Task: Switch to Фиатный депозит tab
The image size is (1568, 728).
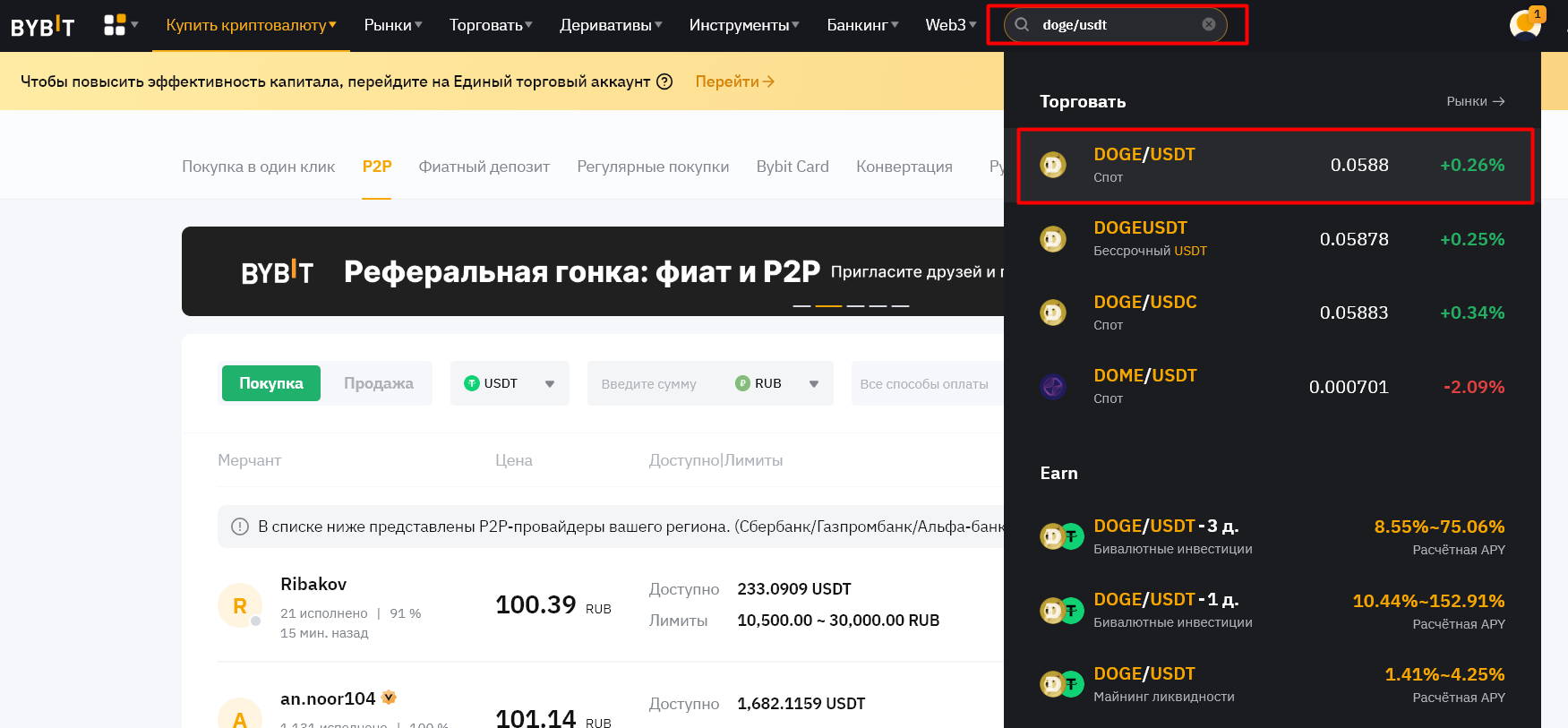Action: pos(484,167)
